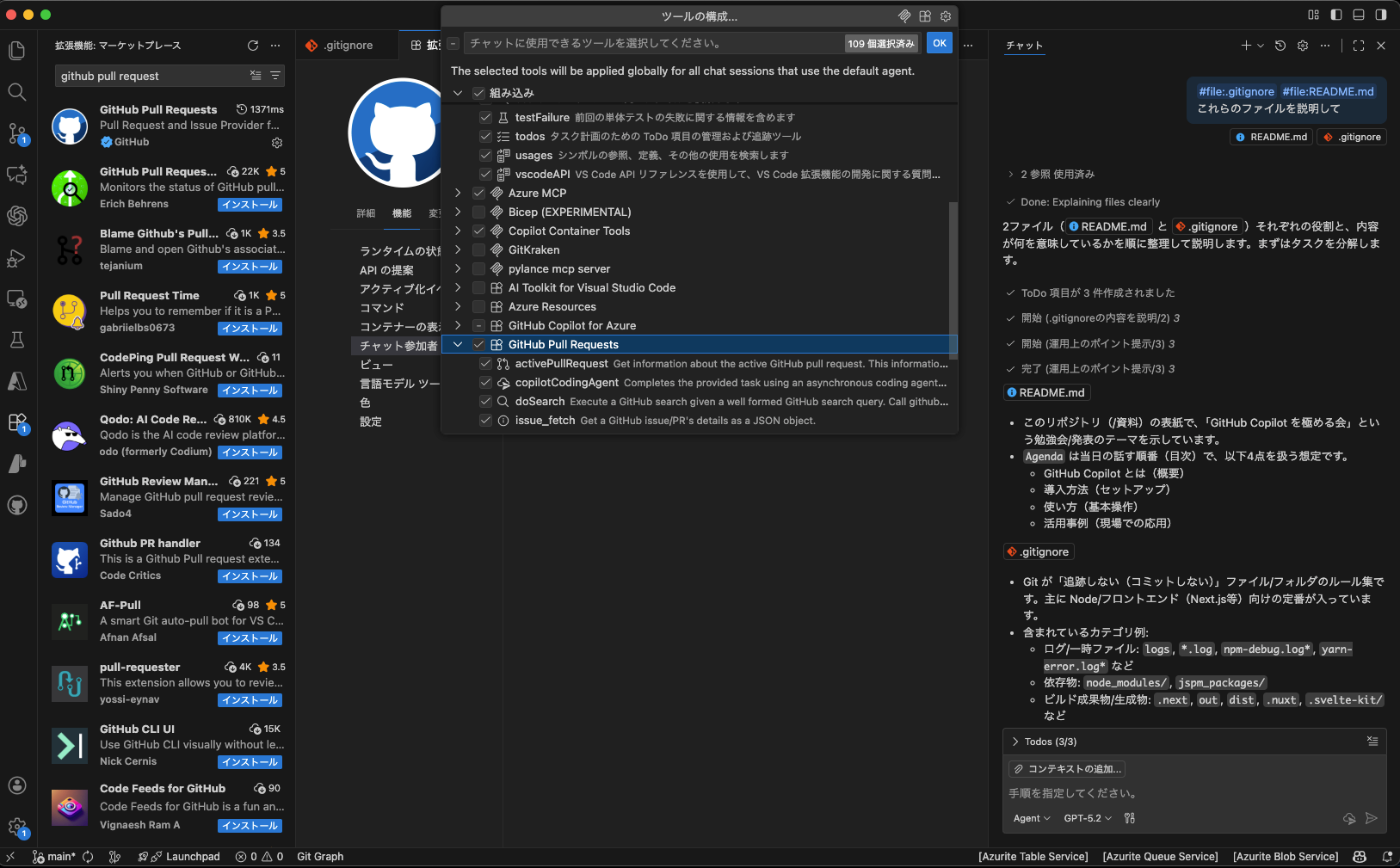Check the Bicep (EXPERIMENTAL) toolset

tap(478, 212)
